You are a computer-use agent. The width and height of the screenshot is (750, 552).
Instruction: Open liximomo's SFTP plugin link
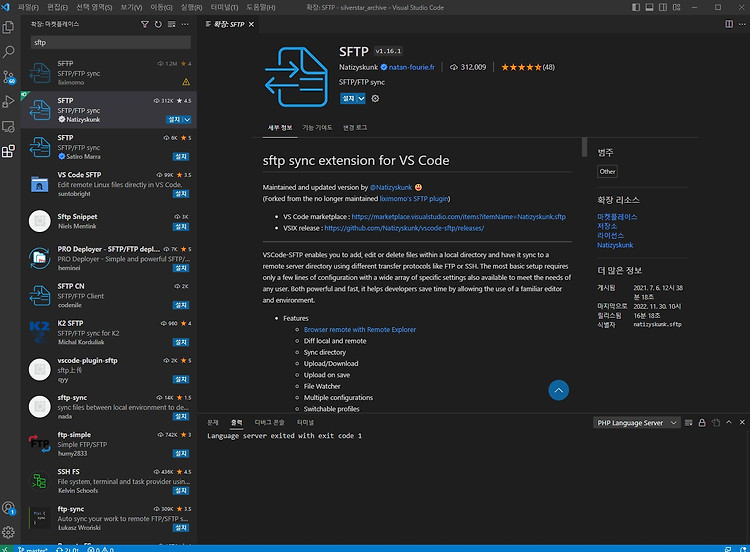tap(414, 199)
